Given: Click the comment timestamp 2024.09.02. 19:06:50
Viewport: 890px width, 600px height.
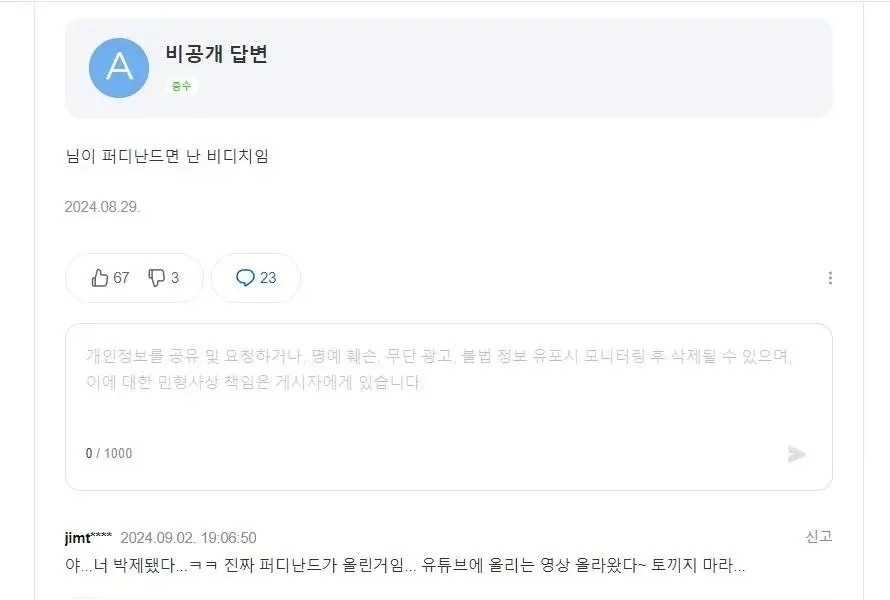Looking at the screenshot, I should tap(188, 538).
